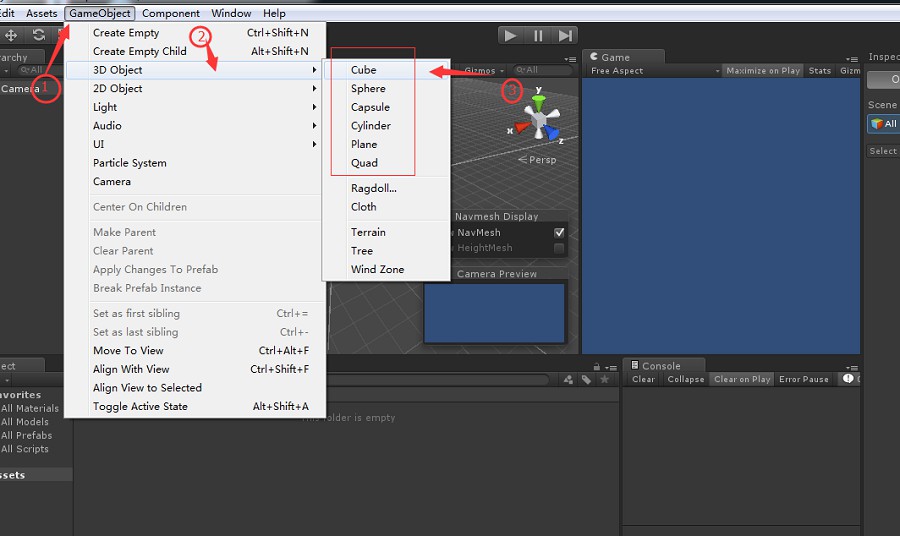Expand the Light submenu

coord(193,107)
